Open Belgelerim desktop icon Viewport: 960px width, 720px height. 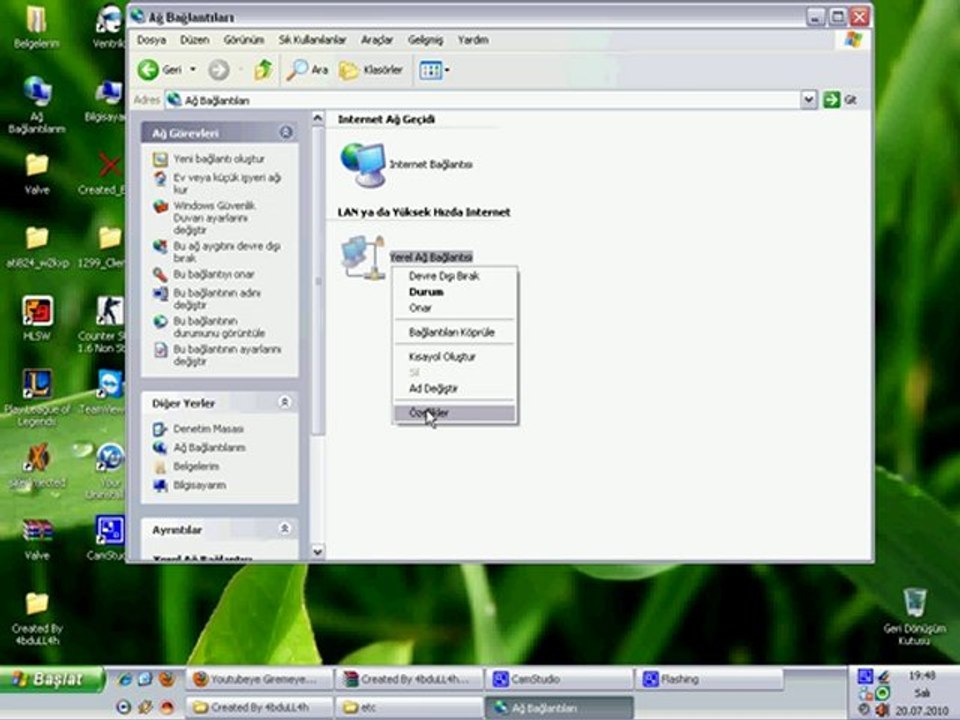click(x=36, y=26)
